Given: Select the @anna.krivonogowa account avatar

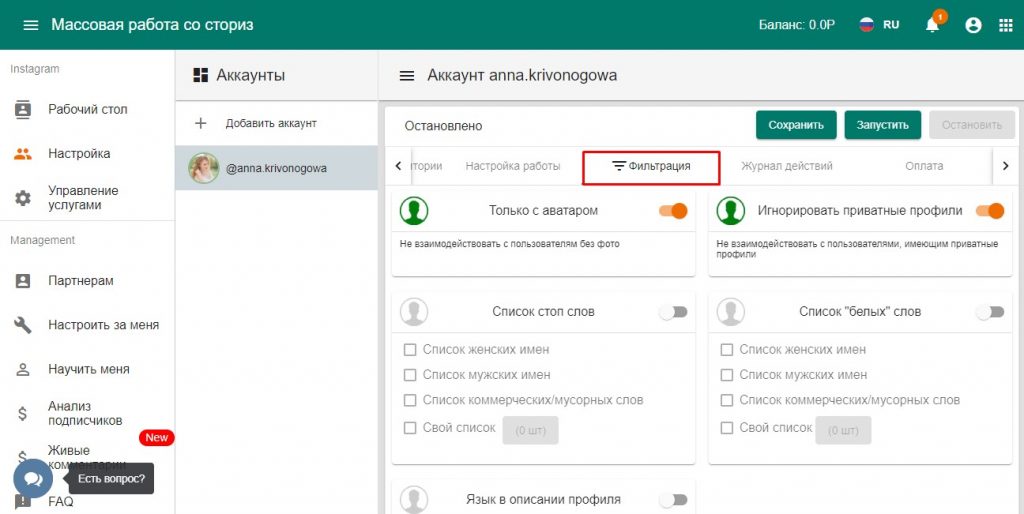Looking at the screenshot, I should (x=204, y=168).
